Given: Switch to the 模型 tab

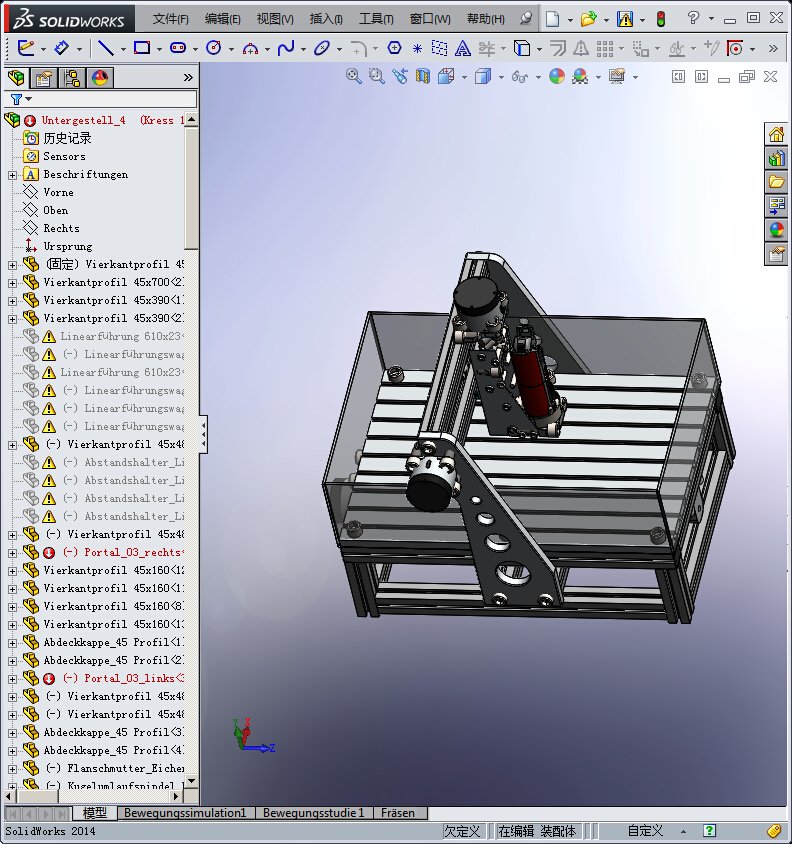Looking at the screenshot, I should point(95,813).
